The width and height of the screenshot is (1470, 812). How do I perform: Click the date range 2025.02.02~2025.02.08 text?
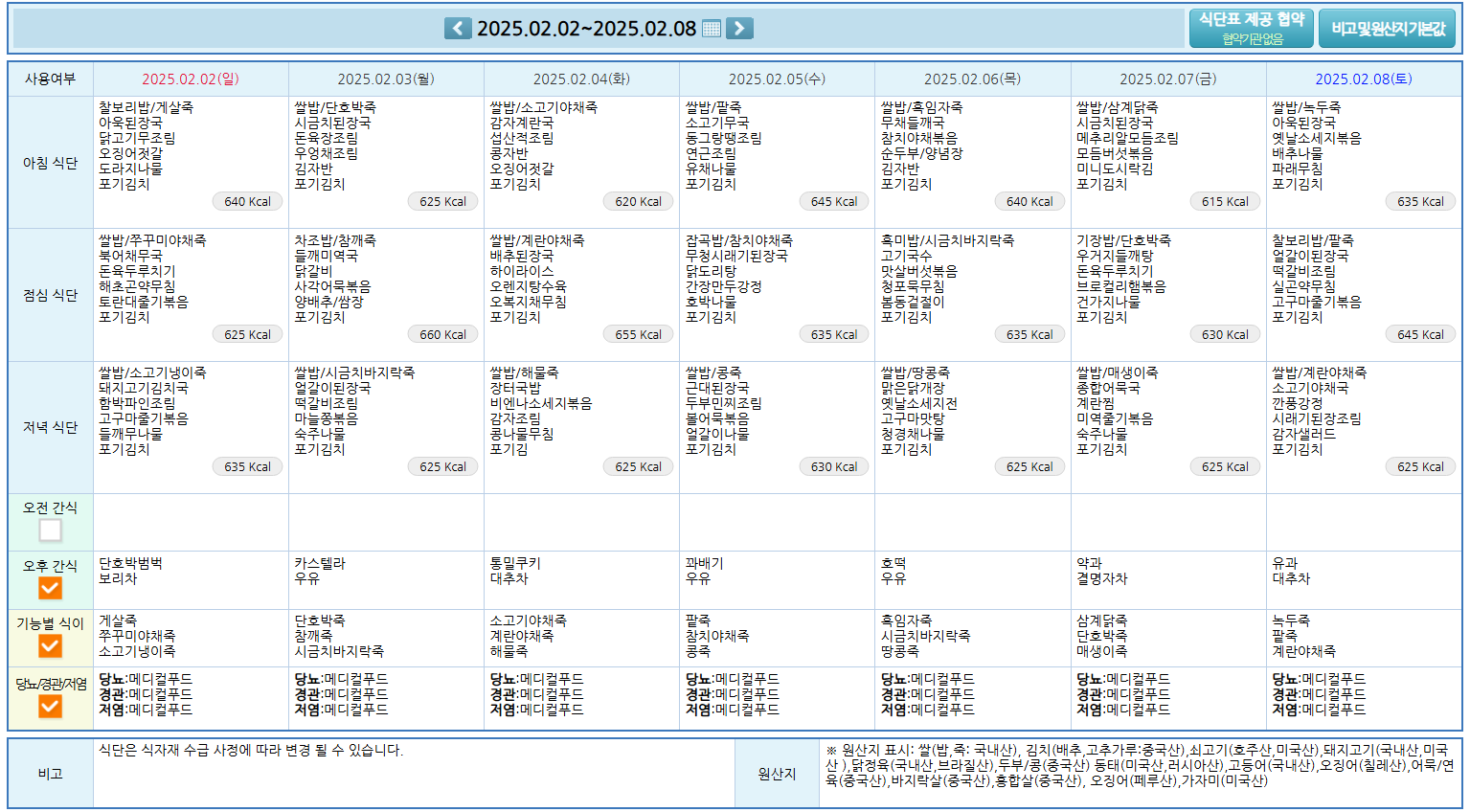click(586, 29)
